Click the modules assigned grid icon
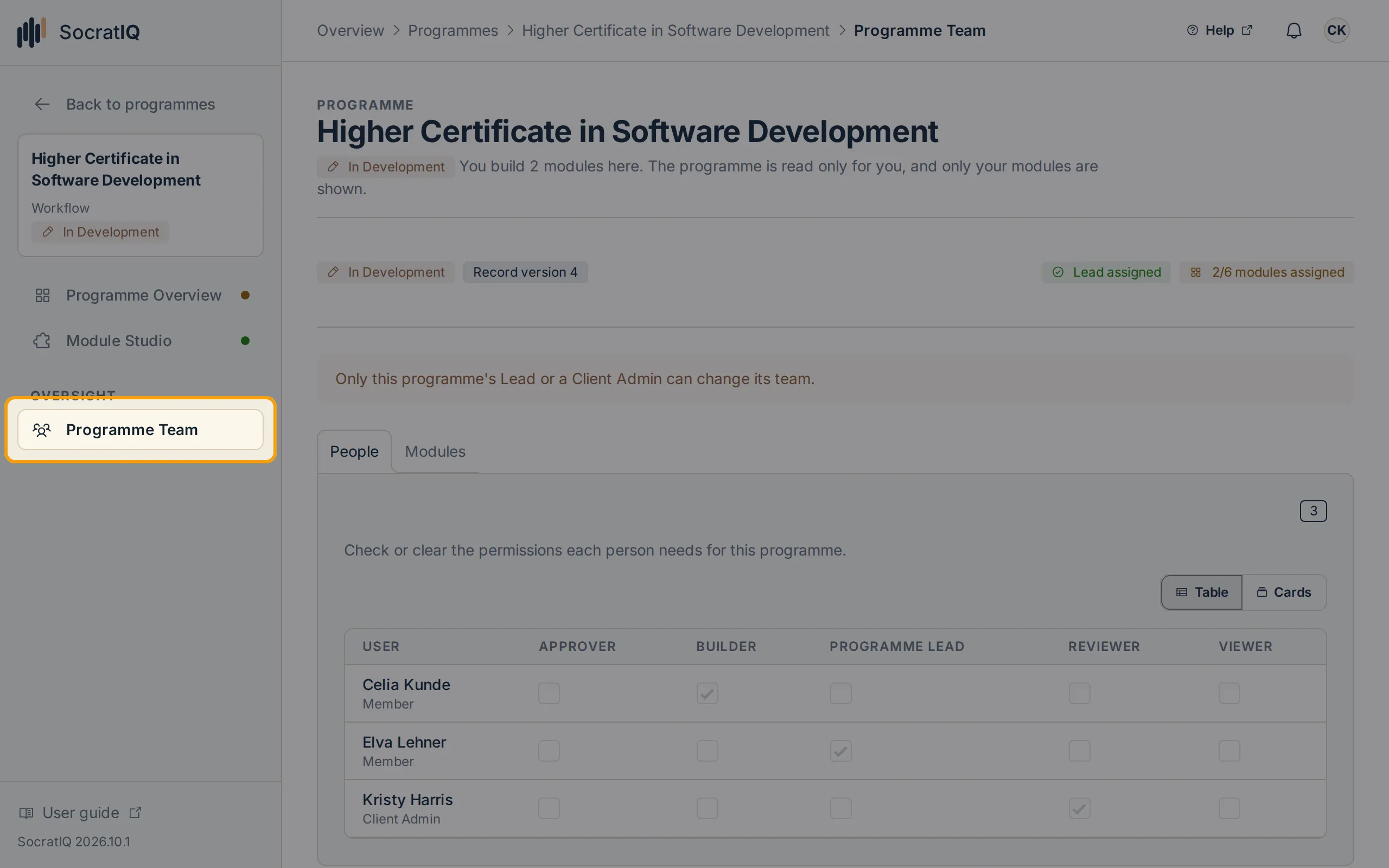 1196,272
